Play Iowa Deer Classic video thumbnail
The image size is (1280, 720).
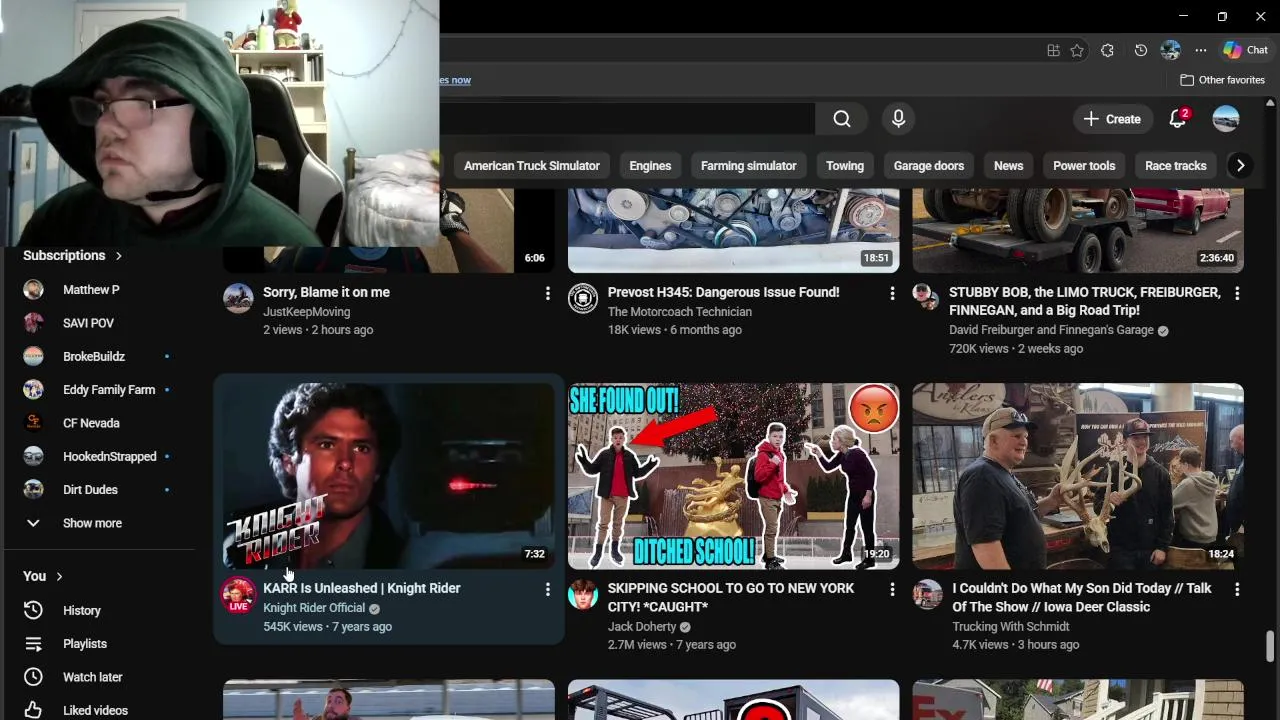[1078, 476]
